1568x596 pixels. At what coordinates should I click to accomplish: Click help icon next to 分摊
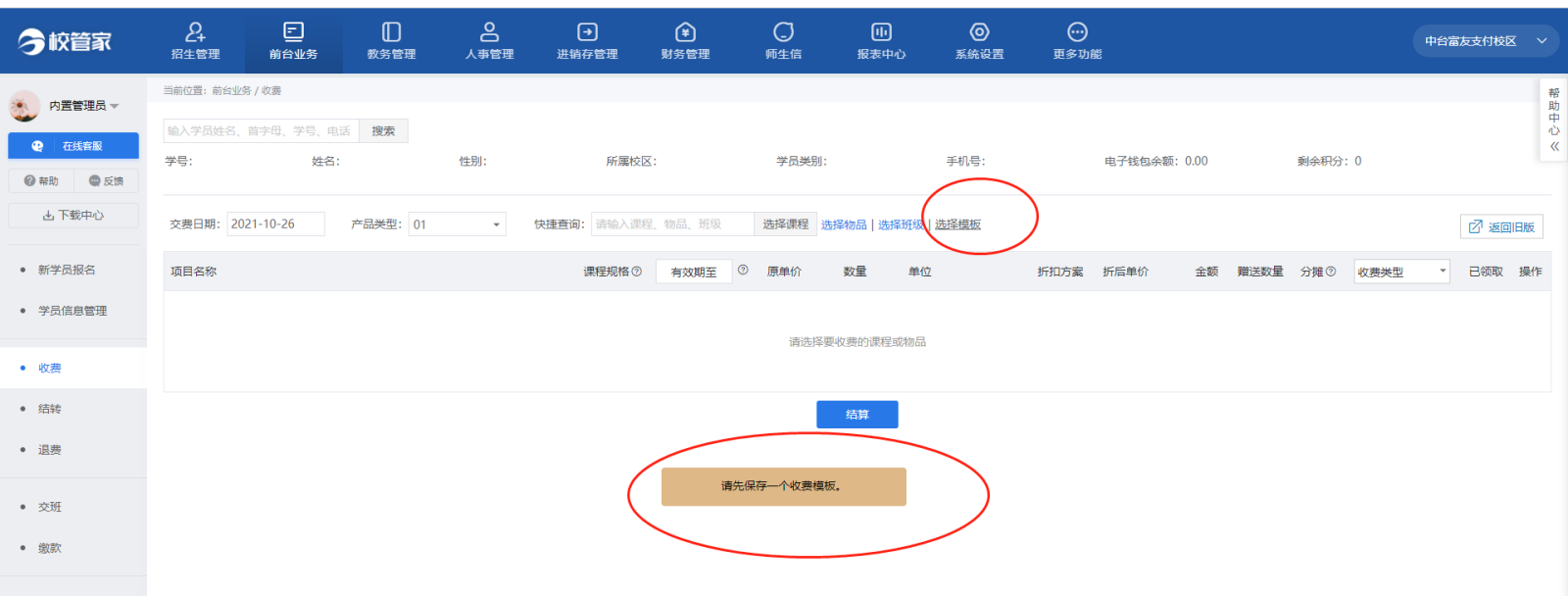coord(1331,272)
